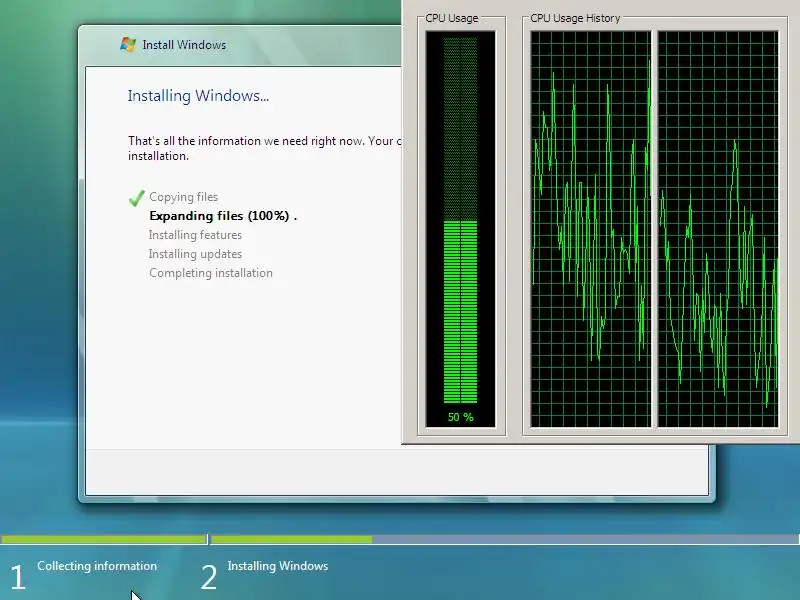Image resolution: width=800 pixels, height=600 pixels.
Task: Click the 'Copying files' step
Action: [x=184, y=197]
